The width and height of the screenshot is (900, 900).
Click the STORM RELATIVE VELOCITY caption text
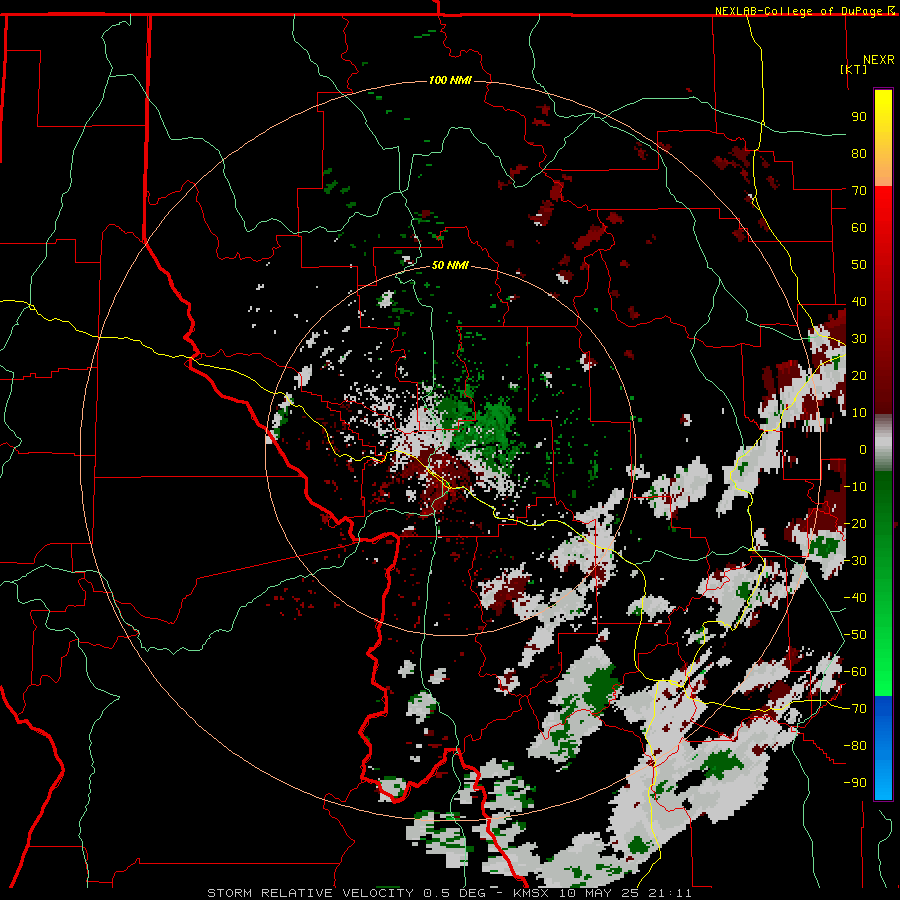tap(310, 893)
